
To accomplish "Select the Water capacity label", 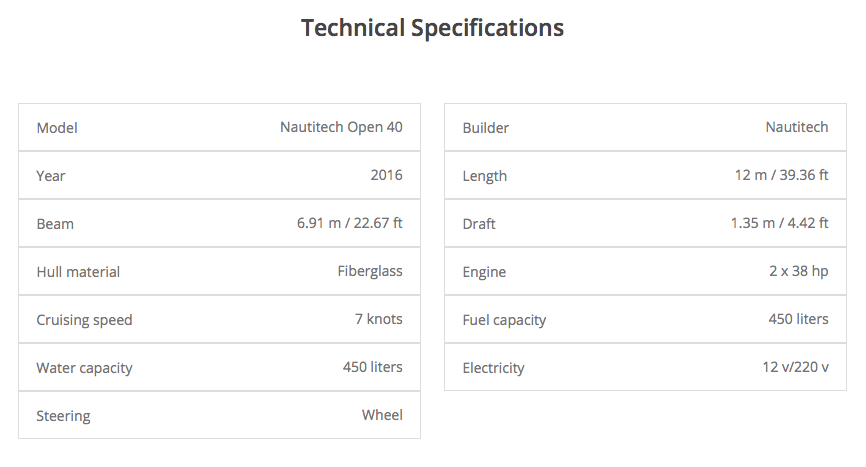I will 84,368.
